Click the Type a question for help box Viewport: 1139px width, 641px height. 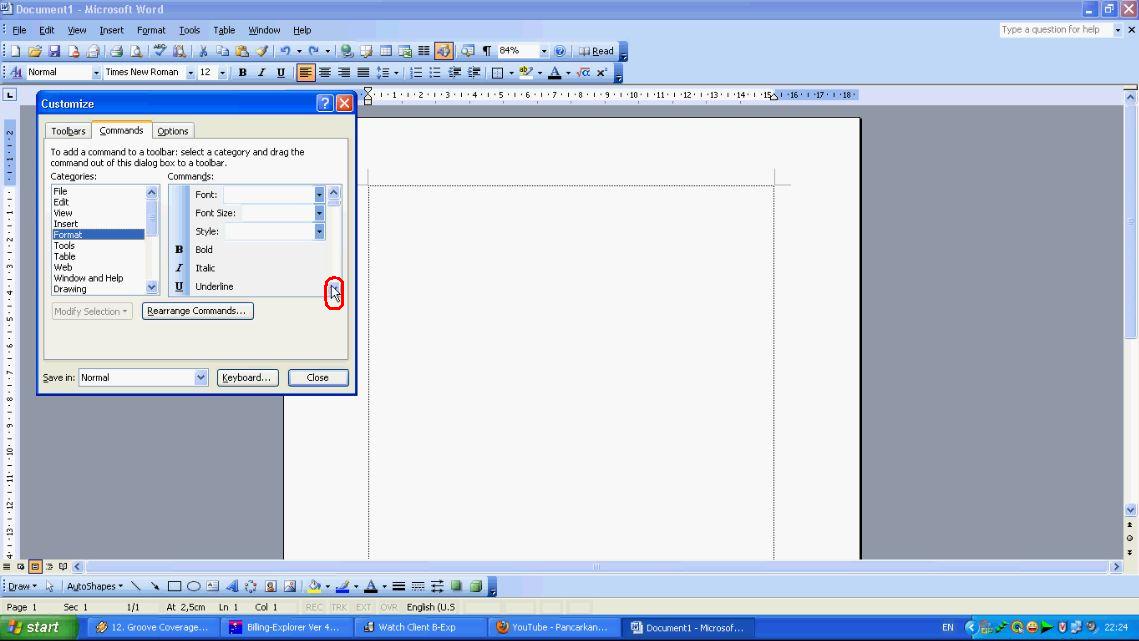1055,30
